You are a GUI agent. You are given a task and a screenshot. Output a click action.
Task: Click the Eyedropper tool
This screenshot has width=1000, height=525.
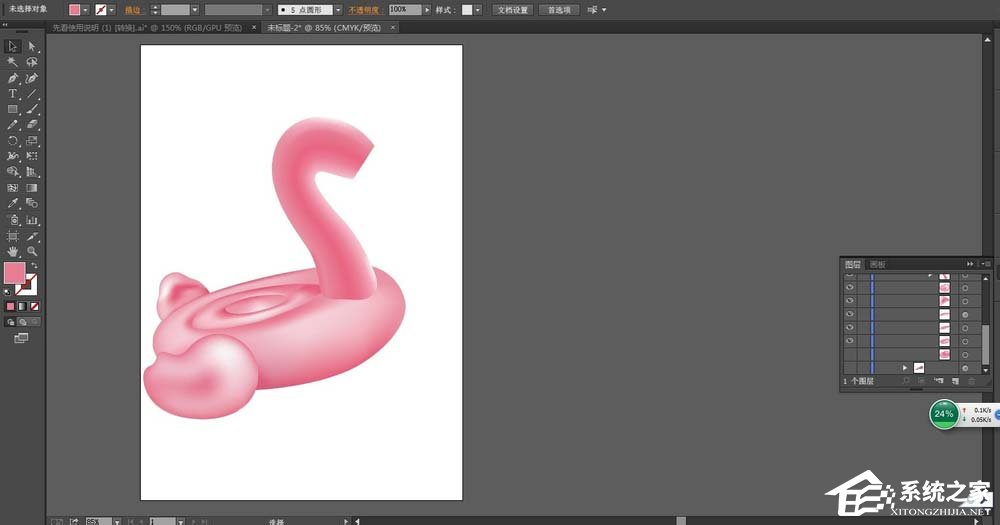13,204
